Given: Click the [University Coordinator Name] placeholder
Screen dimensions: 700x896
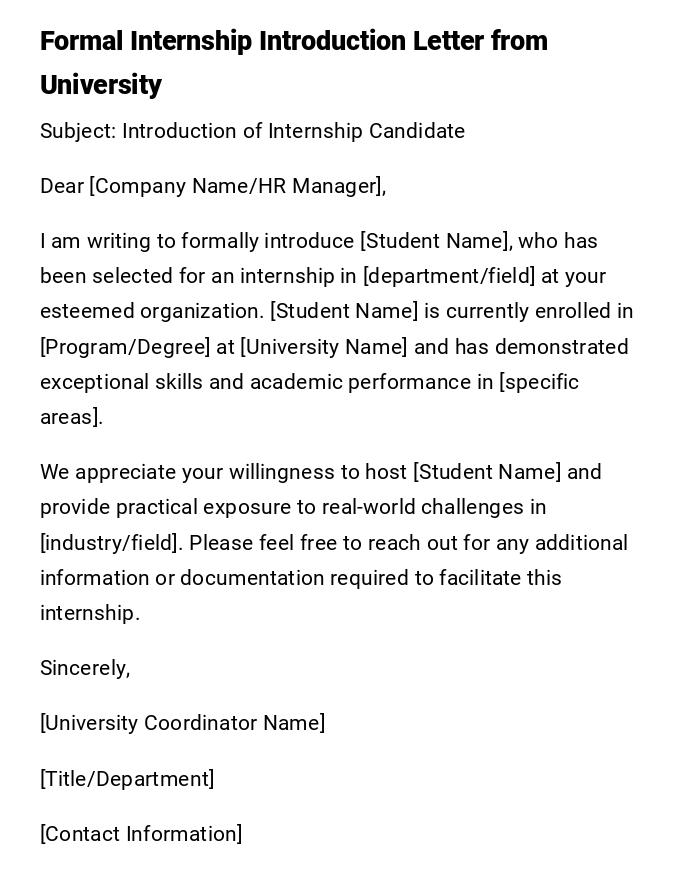Looking at the screenshot, I should (x=182, y=723).
